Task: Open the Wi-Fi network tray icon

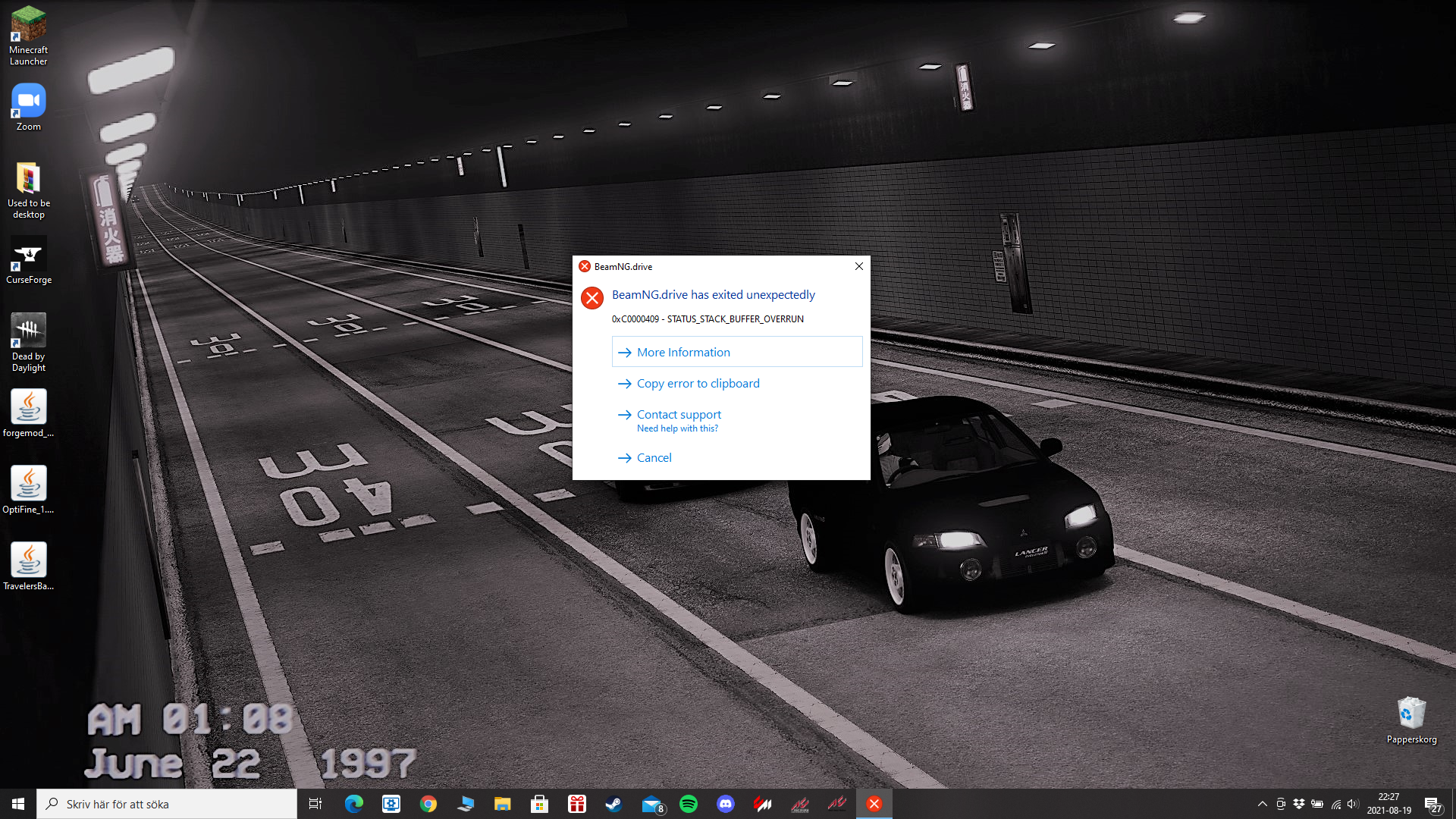Action: [x=1336, y=804]
